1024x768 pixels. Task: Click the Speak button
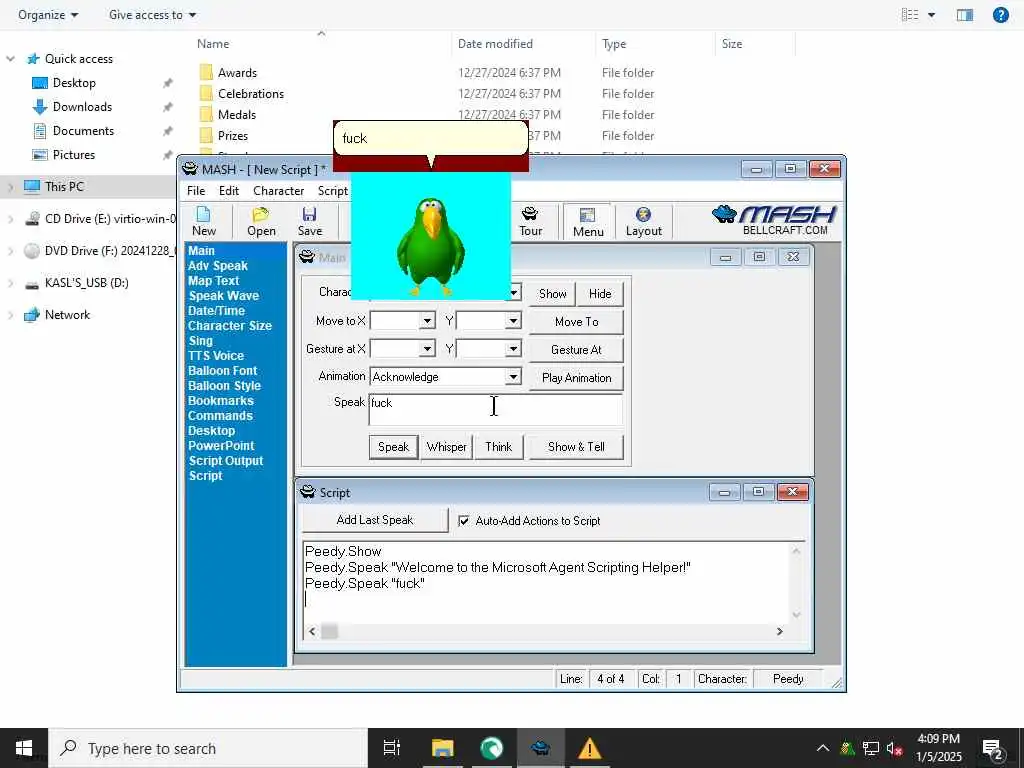coord(393,447)
